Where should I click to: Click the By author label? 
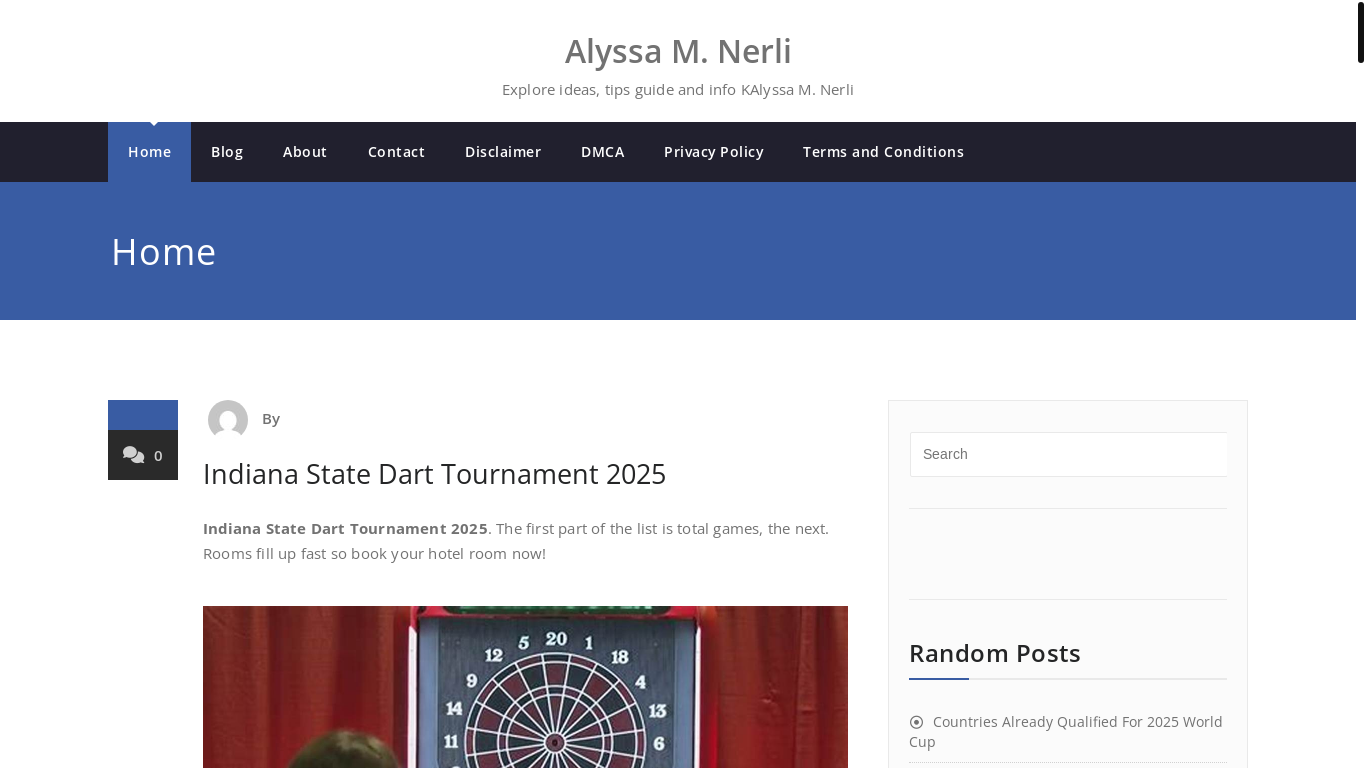point(271,419)
